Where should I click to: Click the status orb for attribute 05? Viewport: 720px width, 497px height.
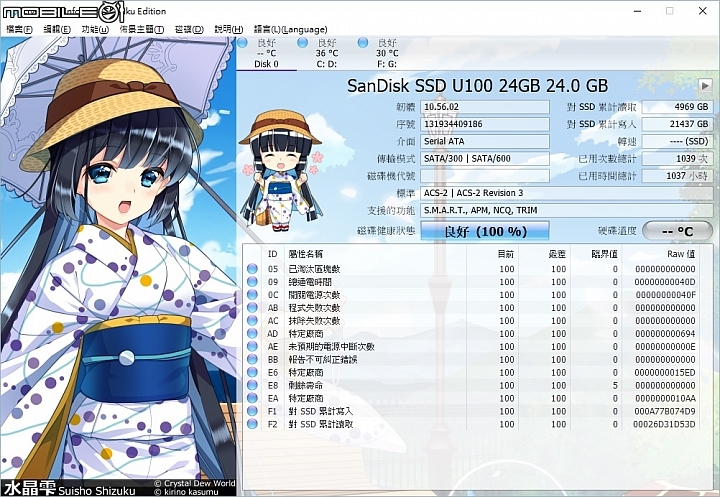click(252, 269)
